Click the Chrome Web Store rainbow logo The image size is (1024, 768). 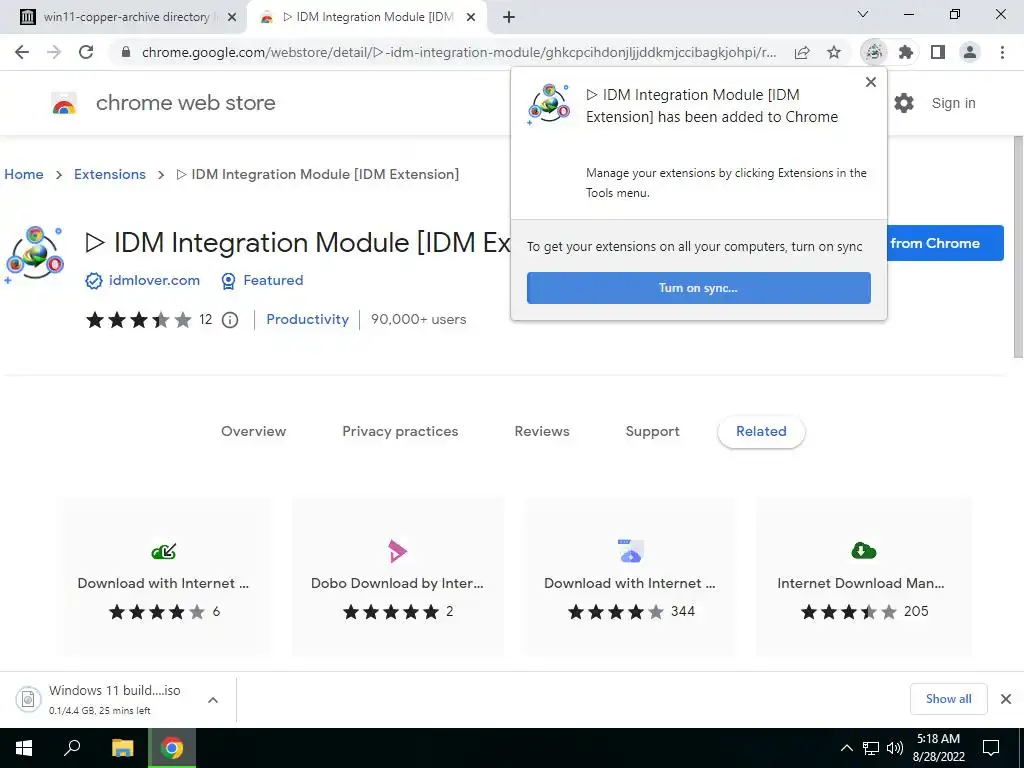pos(64,103)
